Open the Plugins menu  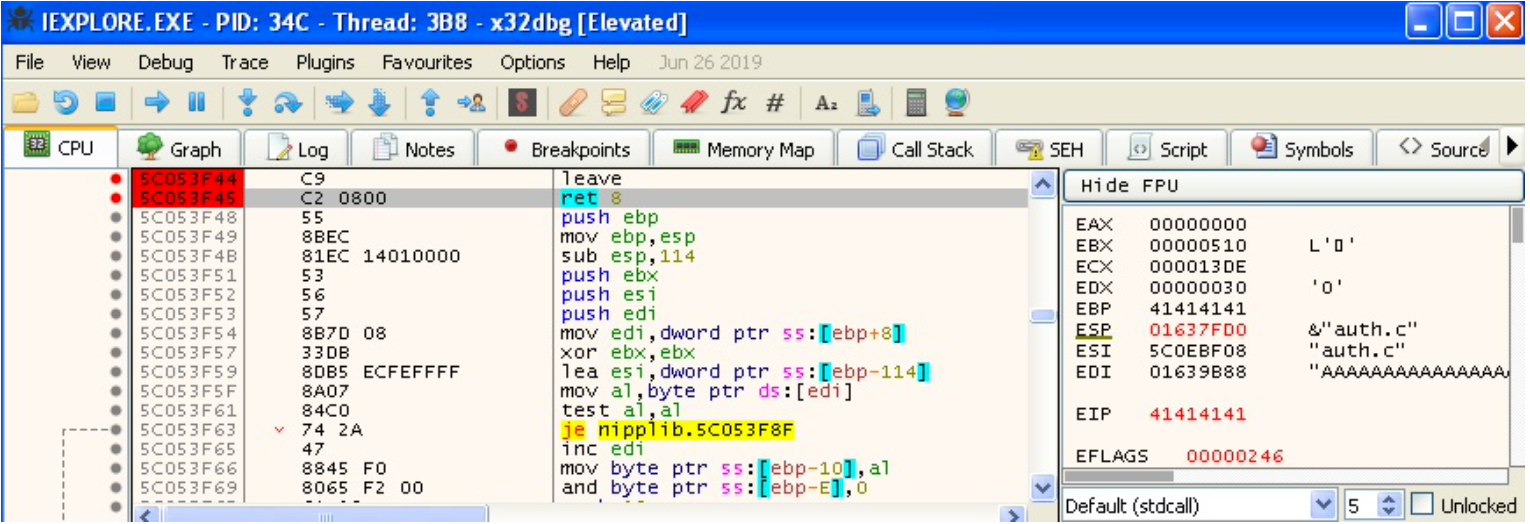tap(325, 62)
